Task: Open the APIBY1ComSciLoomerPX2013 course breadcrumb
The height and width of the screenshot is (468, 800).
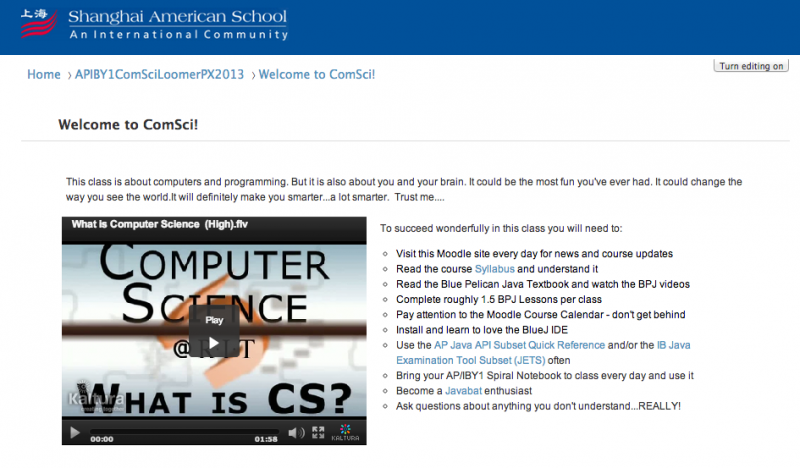Action: [159, 75]
